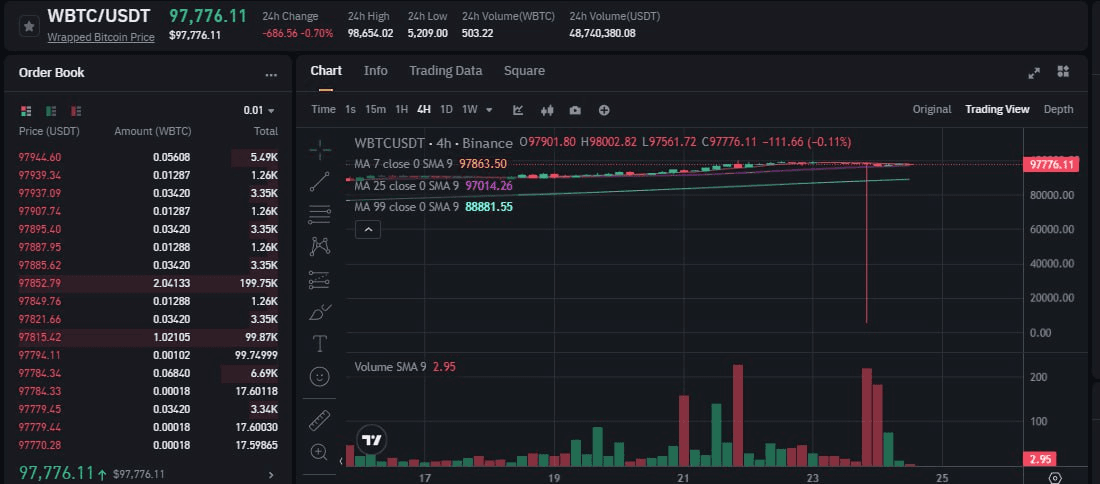Image resolution: width=1100 pixels, height=484 pixels.
Task: Expand more time intervals dropdown arrow
Action: 489,109
